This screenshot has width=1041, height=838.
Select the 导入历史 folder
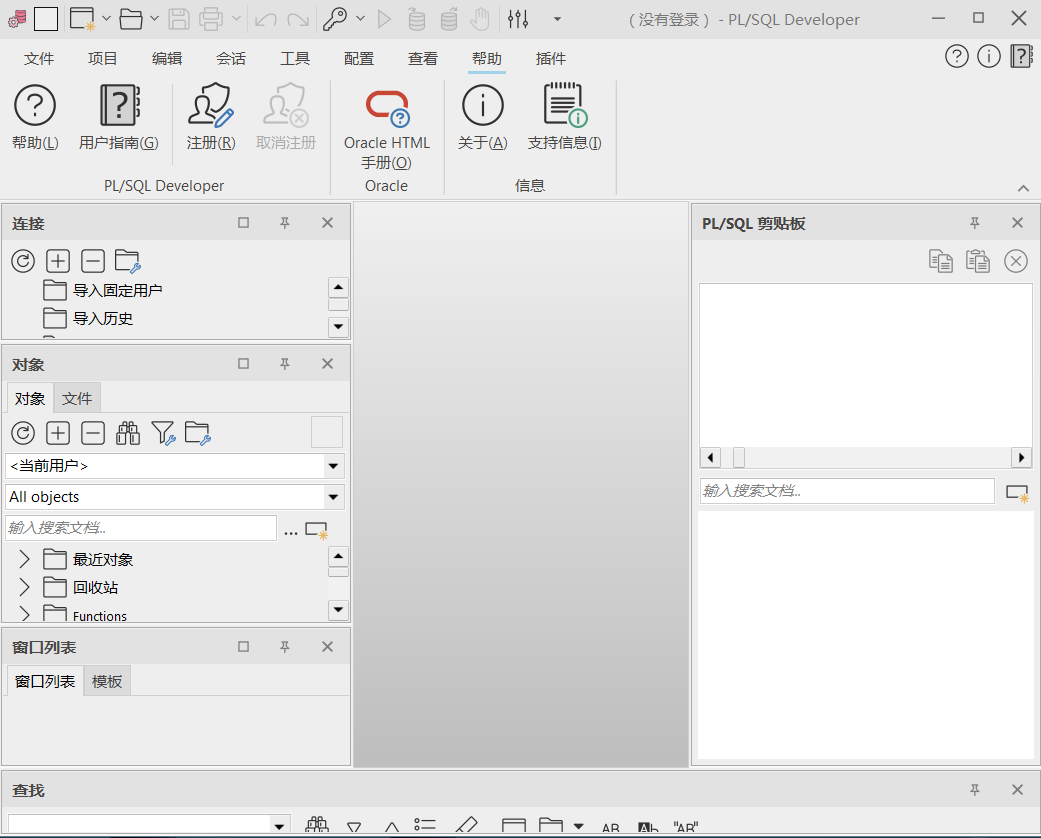[x=88, y=318]
